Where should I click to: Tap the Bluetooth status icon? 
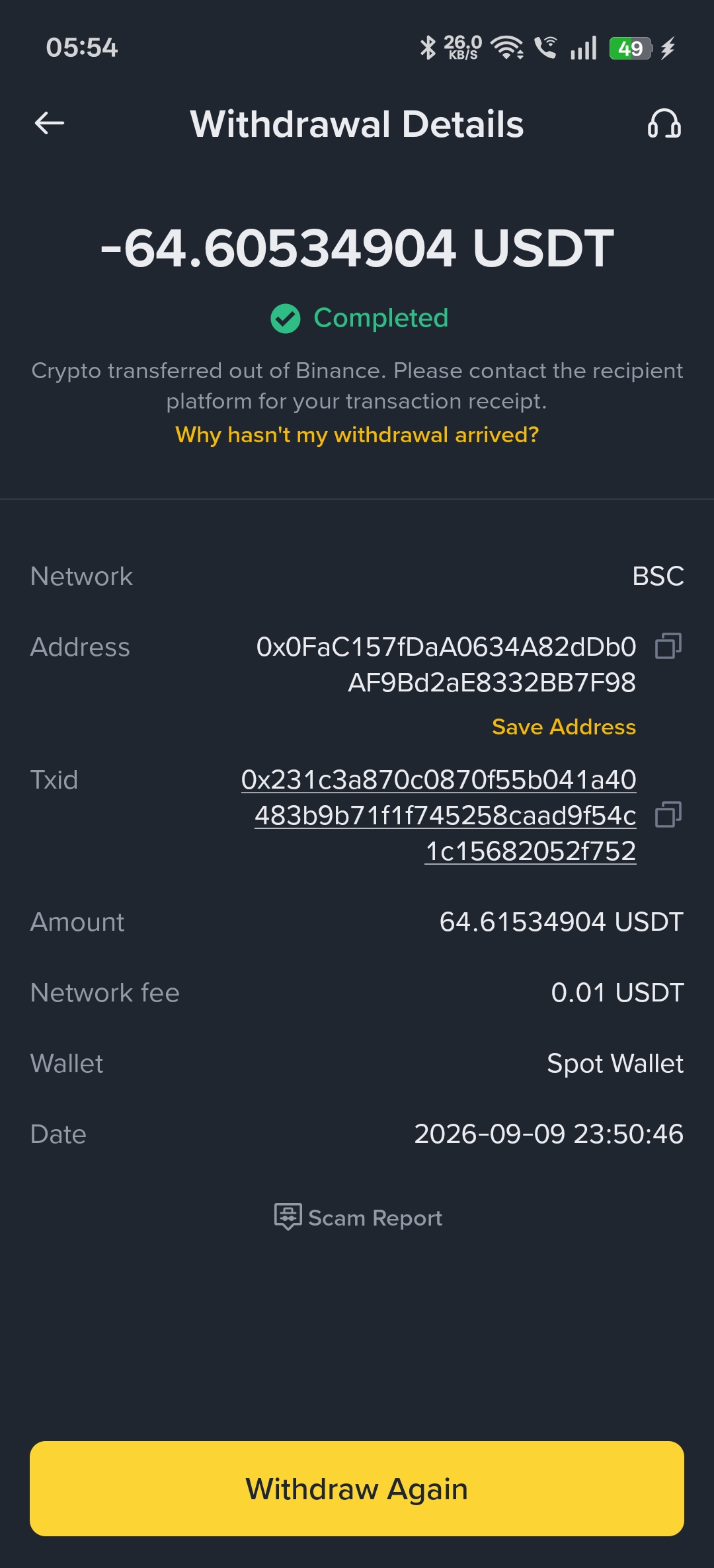[x=428, y=48]
